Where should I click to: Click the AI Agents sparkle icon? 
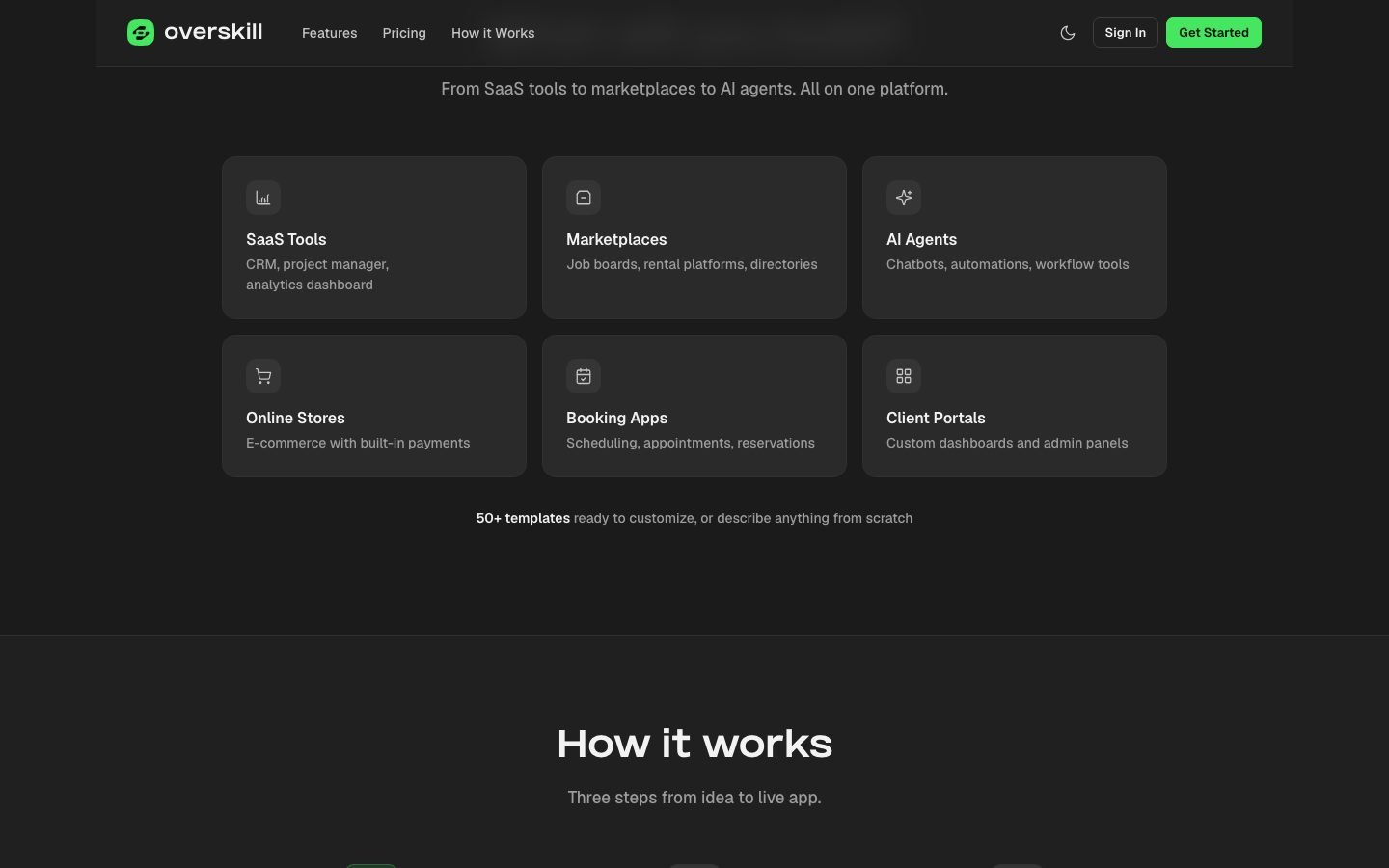pos(904,198)
